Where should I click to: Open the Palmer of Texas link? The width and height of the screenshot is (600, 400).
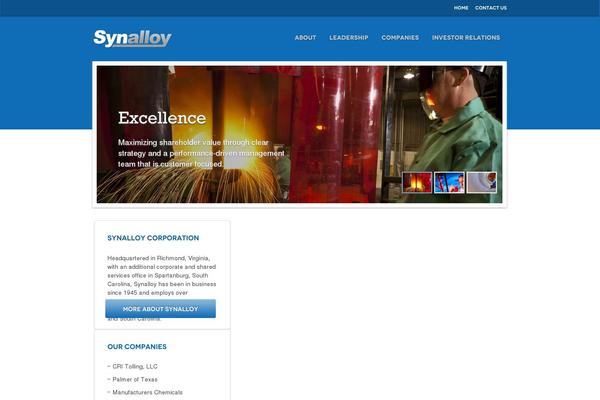(135, 379)
